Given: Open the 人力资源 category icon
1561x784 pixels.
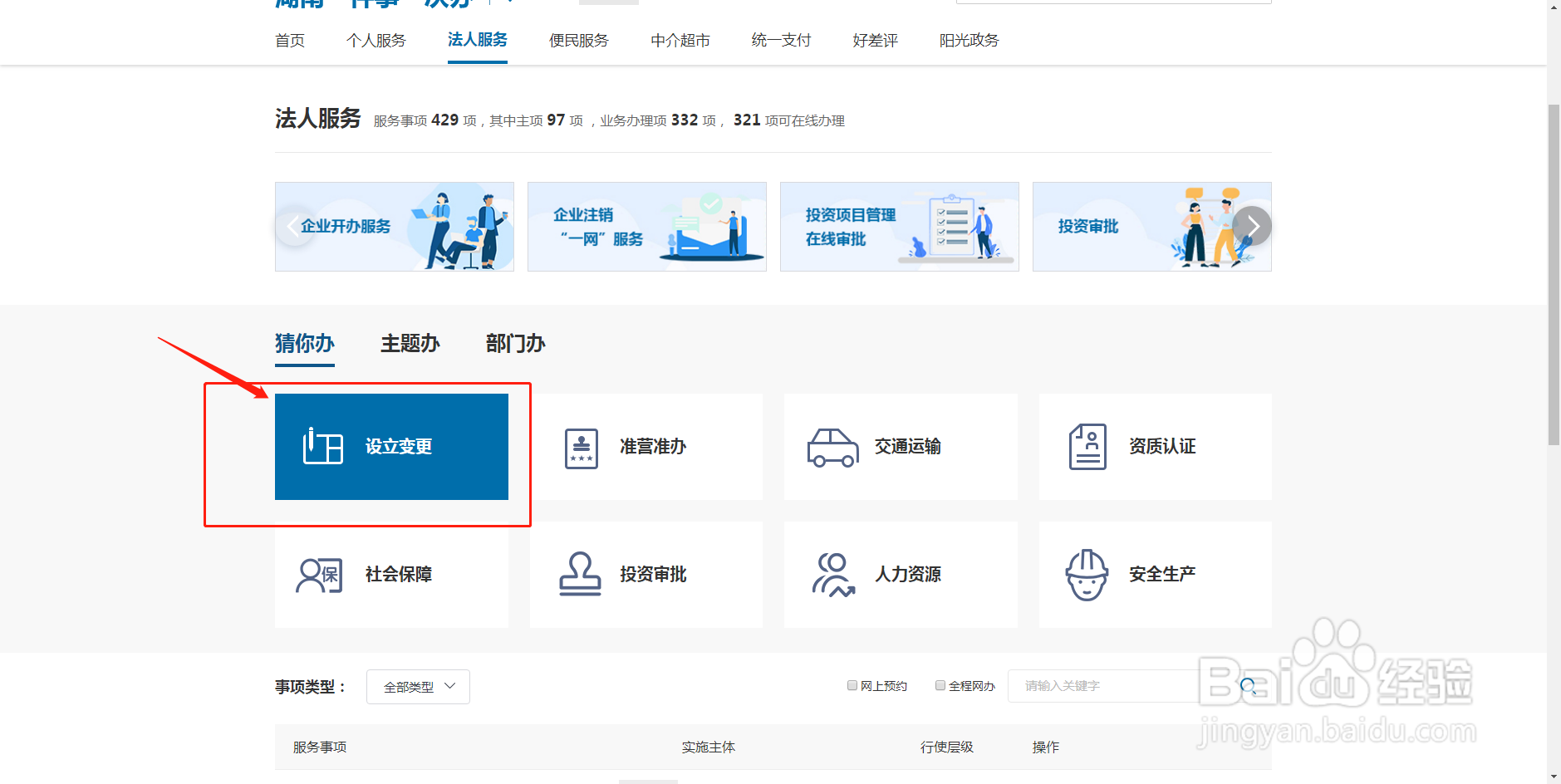Looking at the screenshot, I should [x=833, y=574].
